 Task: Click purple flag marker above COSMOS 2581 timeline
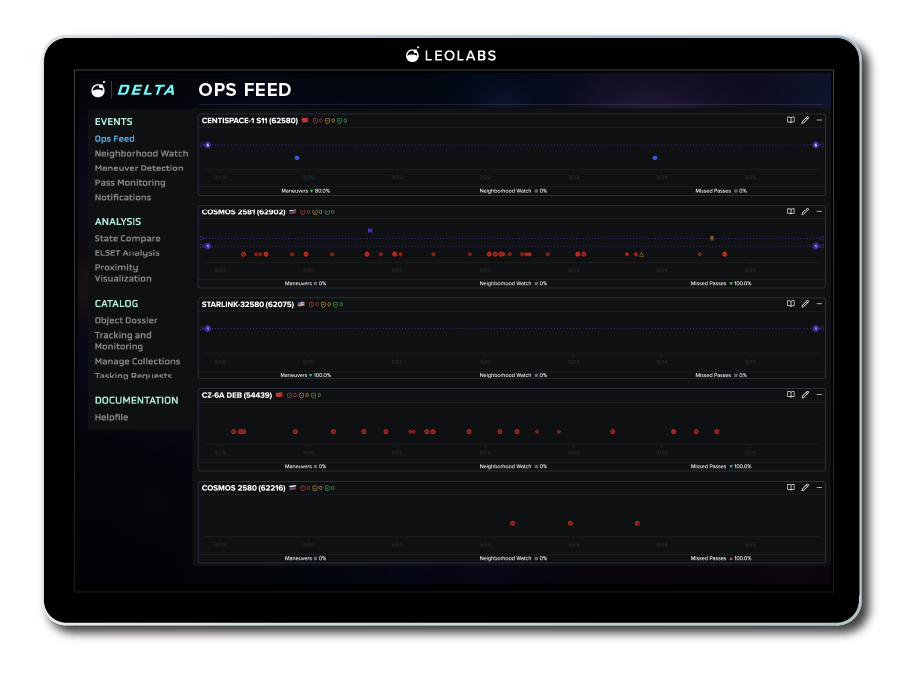click(370, 230)
